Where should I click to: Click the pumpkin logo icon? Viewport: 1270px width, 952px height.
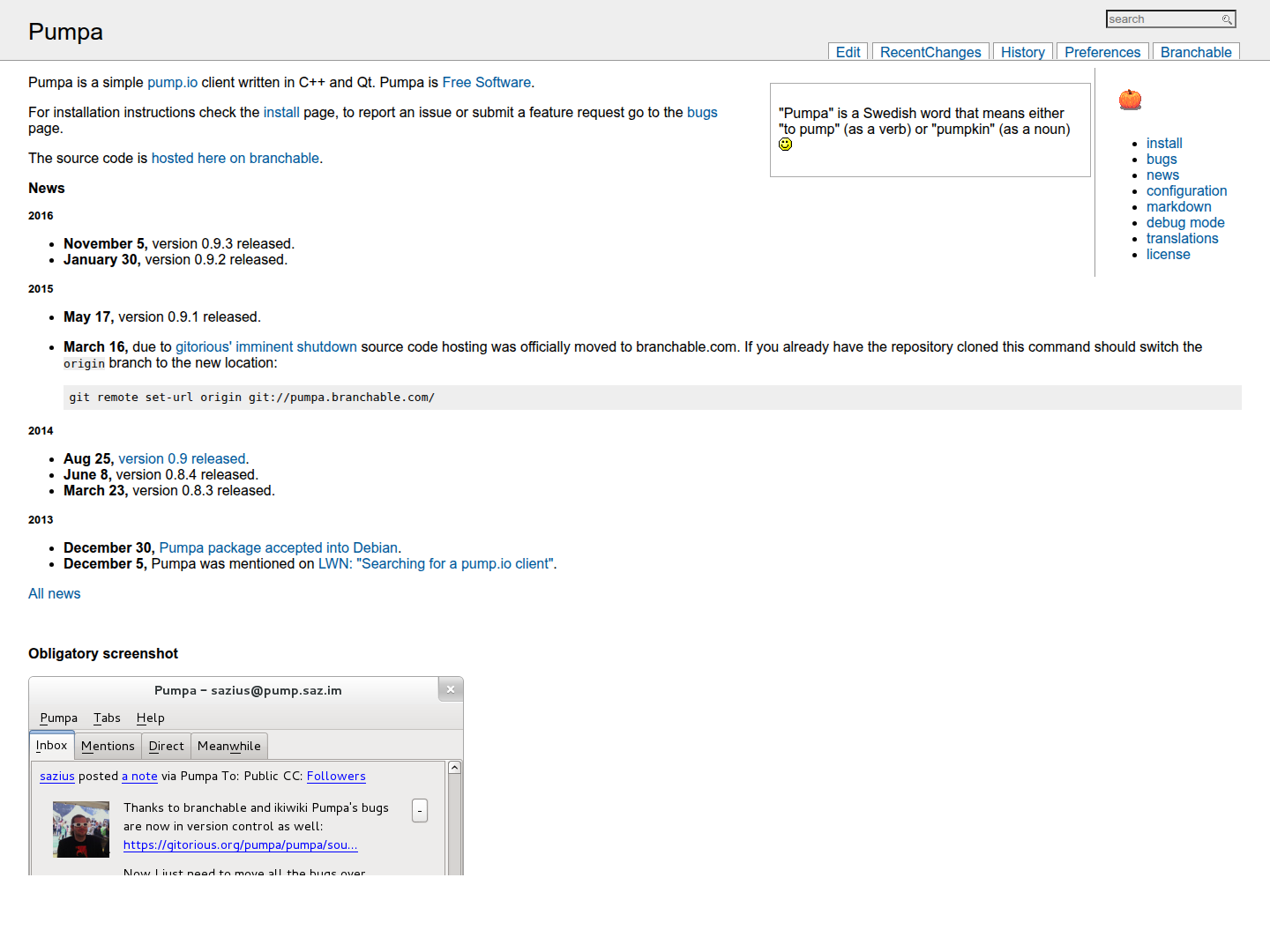[x=1130, y=100]
